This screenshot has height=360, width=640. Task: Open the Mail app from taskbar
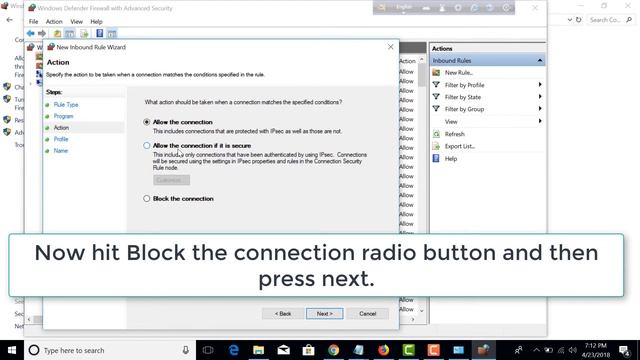tap(283, 350)
